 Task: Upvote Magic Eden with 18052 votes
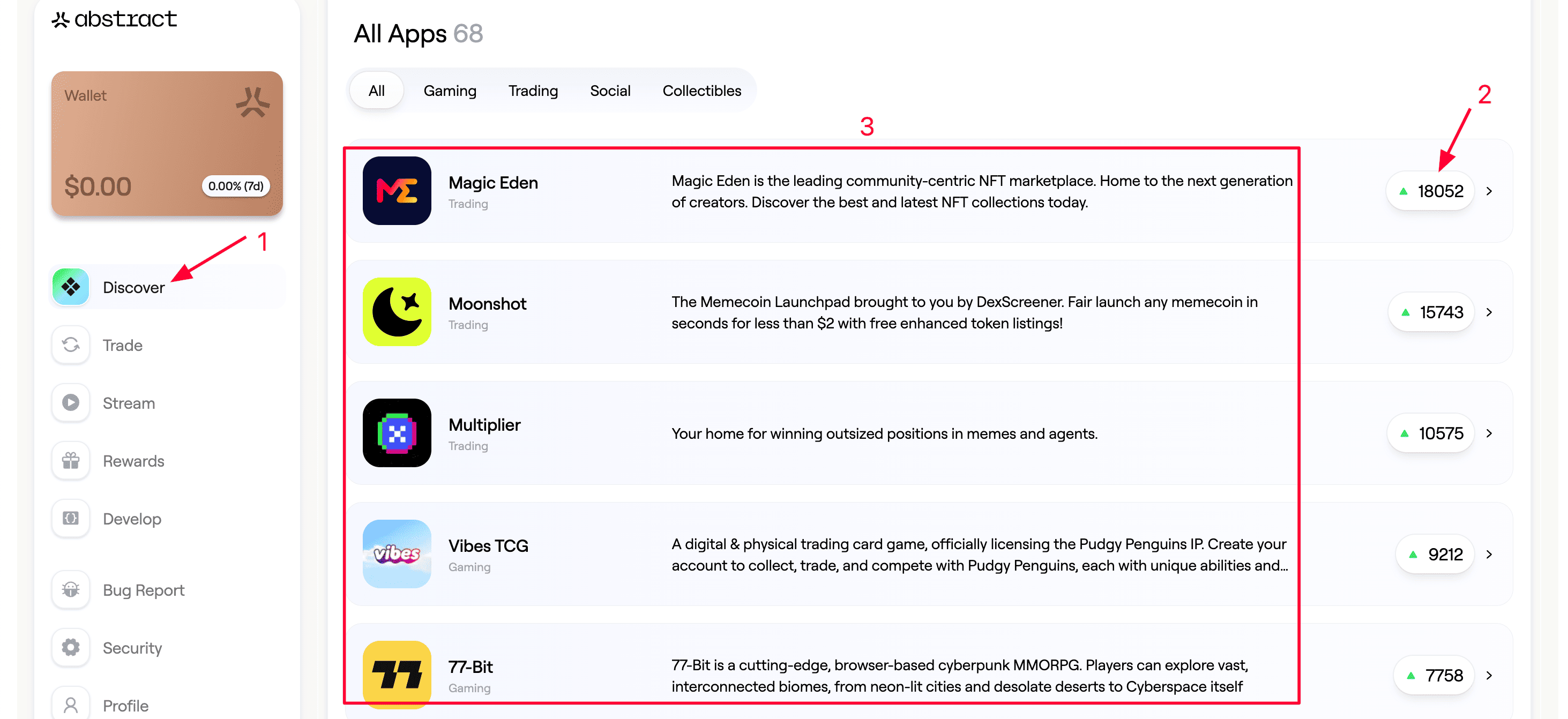pyautogui.click(x=1430, y=192)
